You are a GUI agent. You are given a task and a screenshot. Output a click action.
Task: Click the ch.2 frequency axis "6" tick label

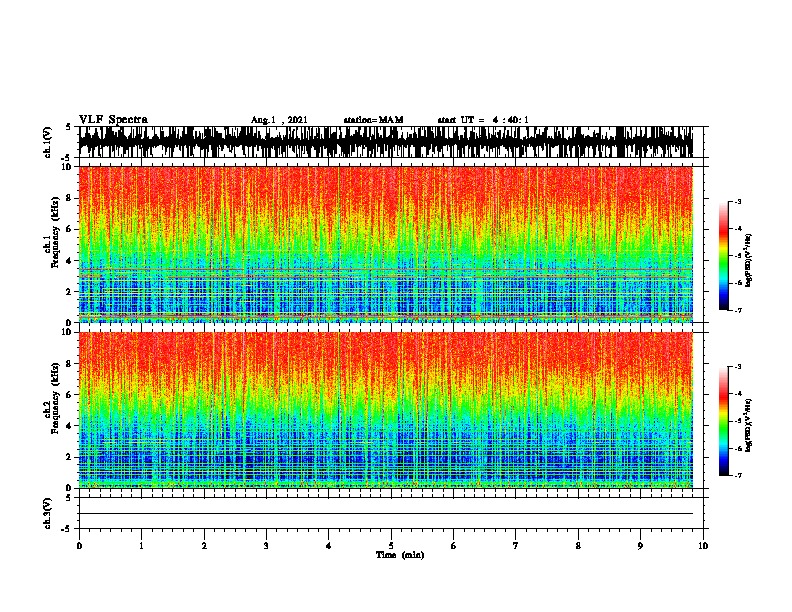(x=70, y=394)
